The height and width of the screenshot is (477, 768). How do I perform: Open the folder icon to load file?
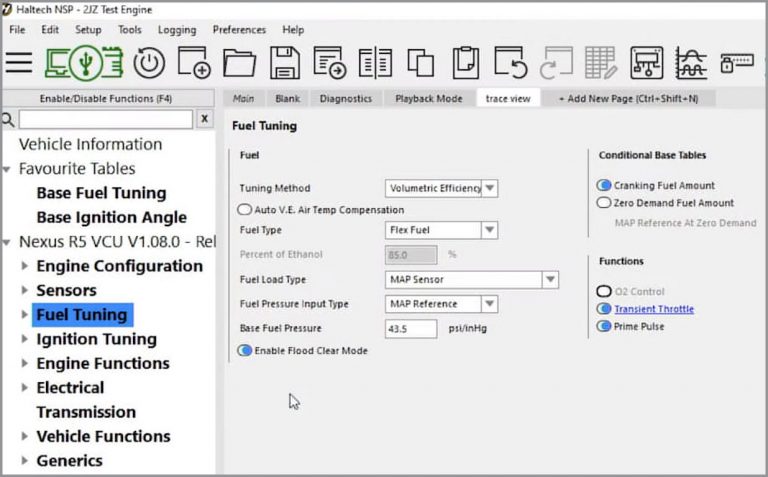pyautogui.click(x=239, y=62)
